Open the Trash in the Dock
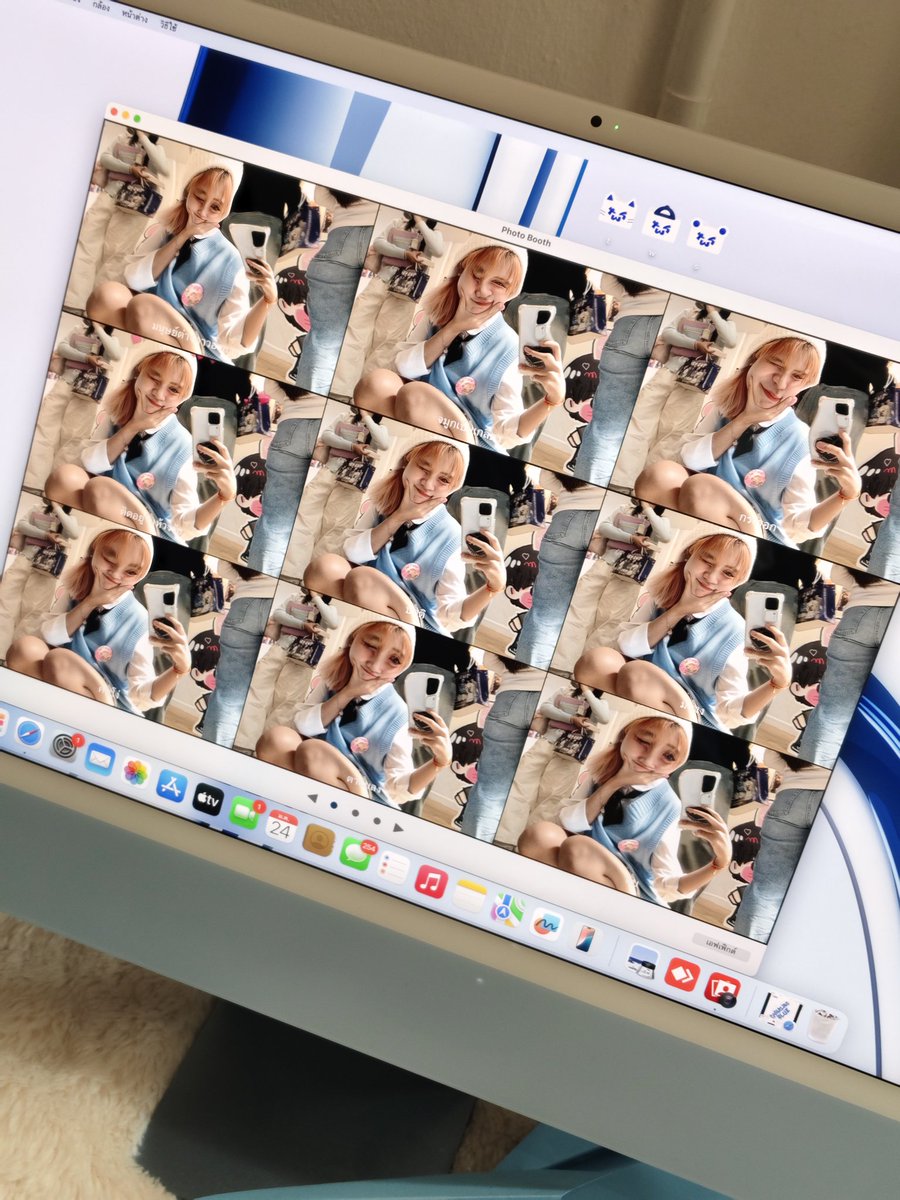The width and height of the screenshot is (900, 1200). click(x=822, y=1026)
